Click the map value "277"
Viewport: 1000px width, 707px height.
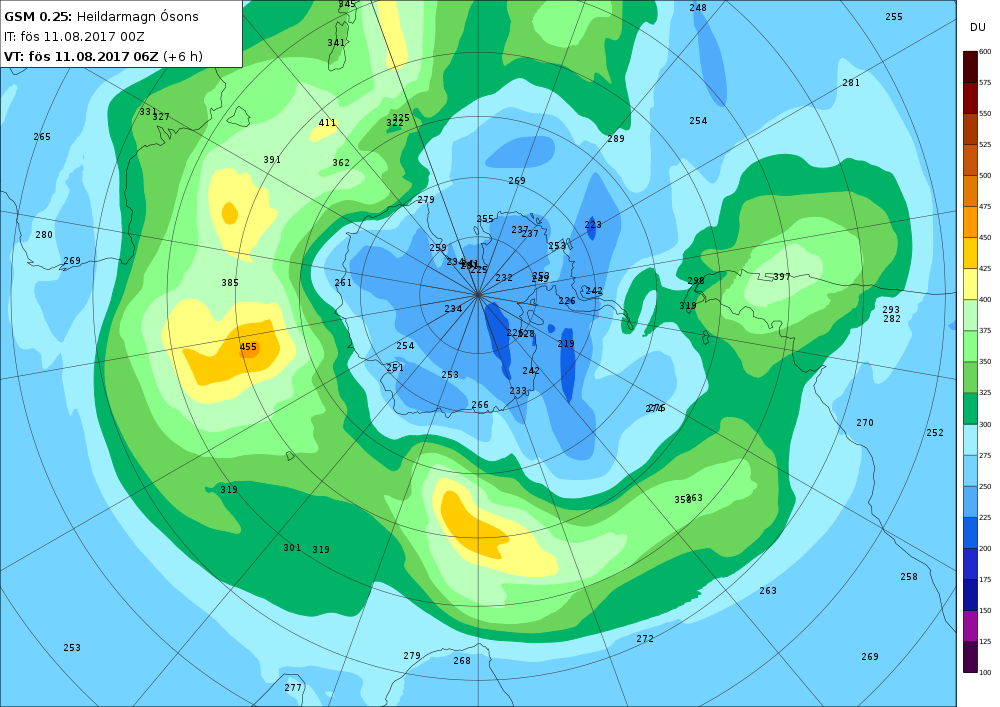tap(293, 688)
